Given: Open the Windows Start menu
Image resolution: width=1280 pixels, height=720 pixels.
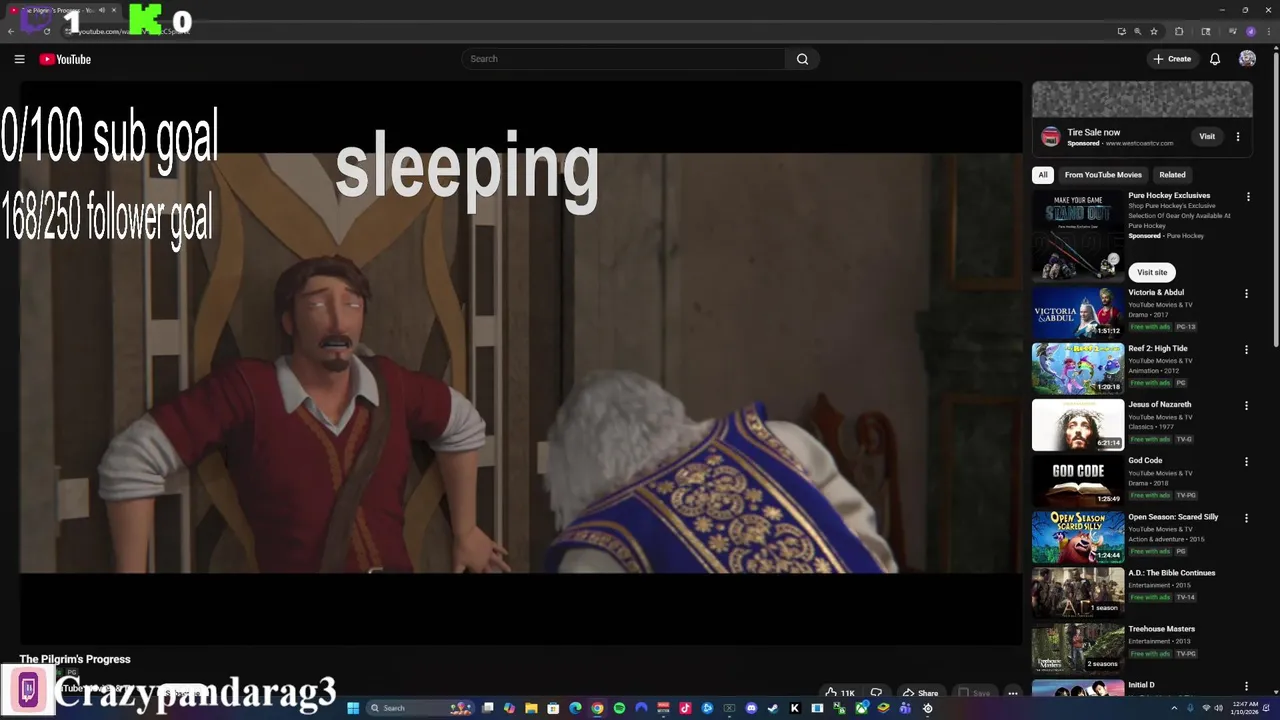Looking at the screenshot, I should [353, 708].
